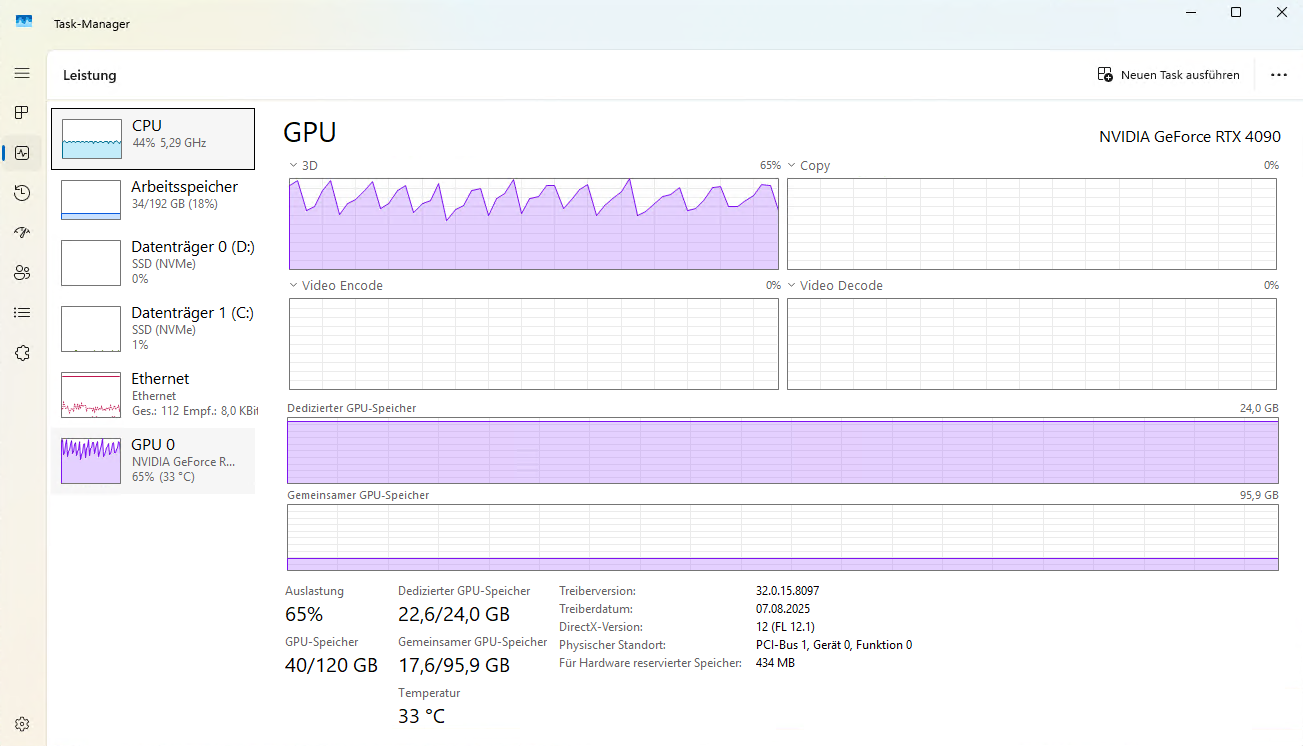Open Task Manager settings gear
Viewport: 1303px width, 746px height.
[22, 724]
